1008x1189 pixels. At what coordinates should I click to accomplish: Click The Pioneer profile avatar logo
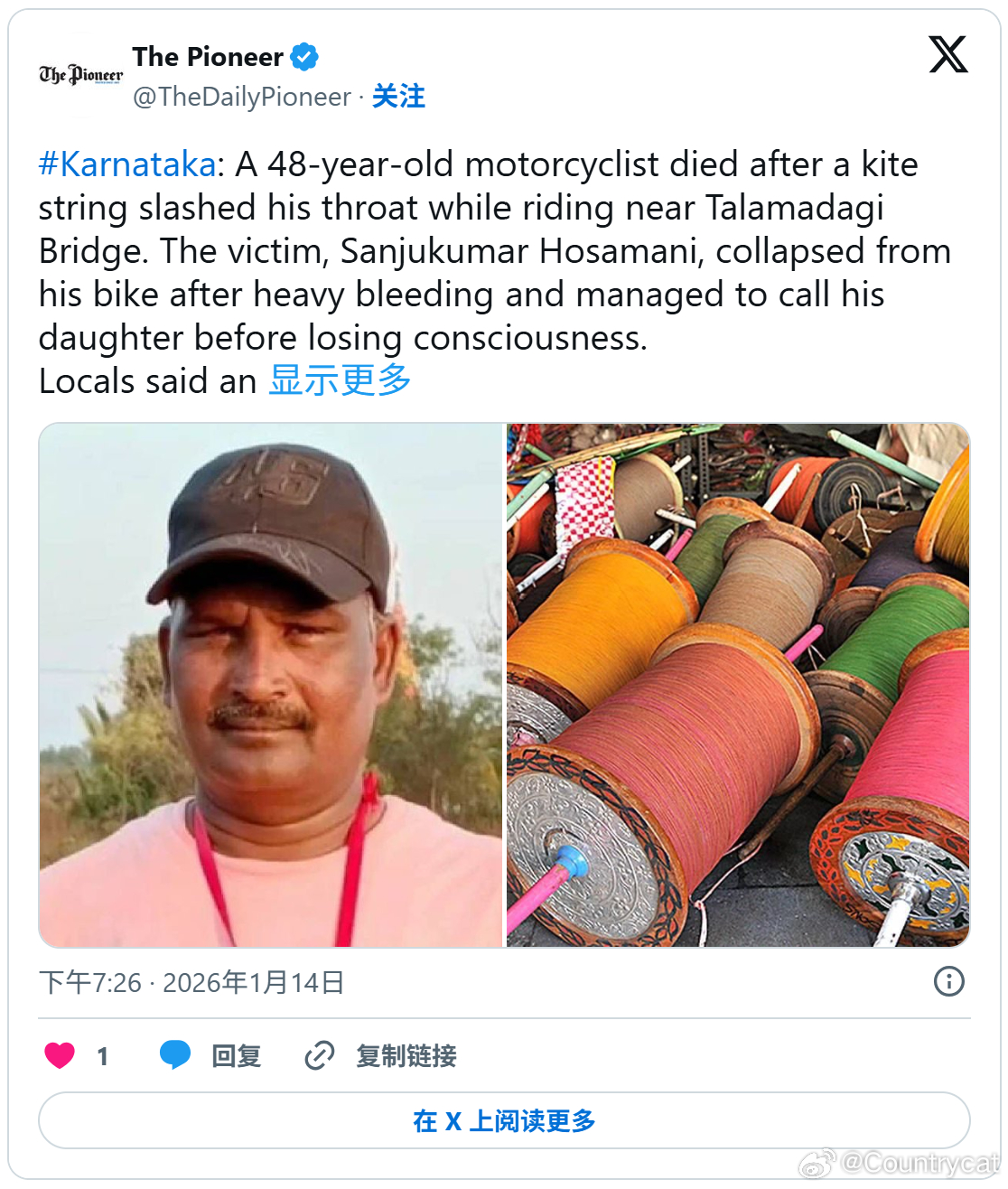pos(80,75)
